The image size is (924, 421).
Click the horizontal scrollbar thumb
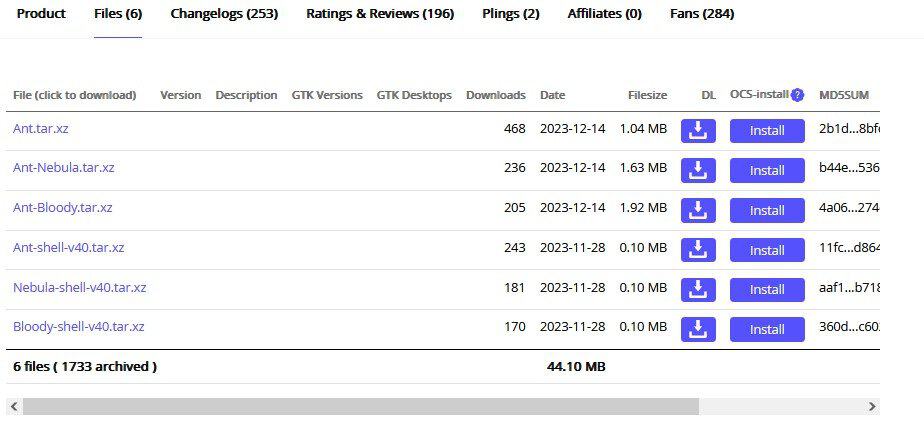coord(360,407)
